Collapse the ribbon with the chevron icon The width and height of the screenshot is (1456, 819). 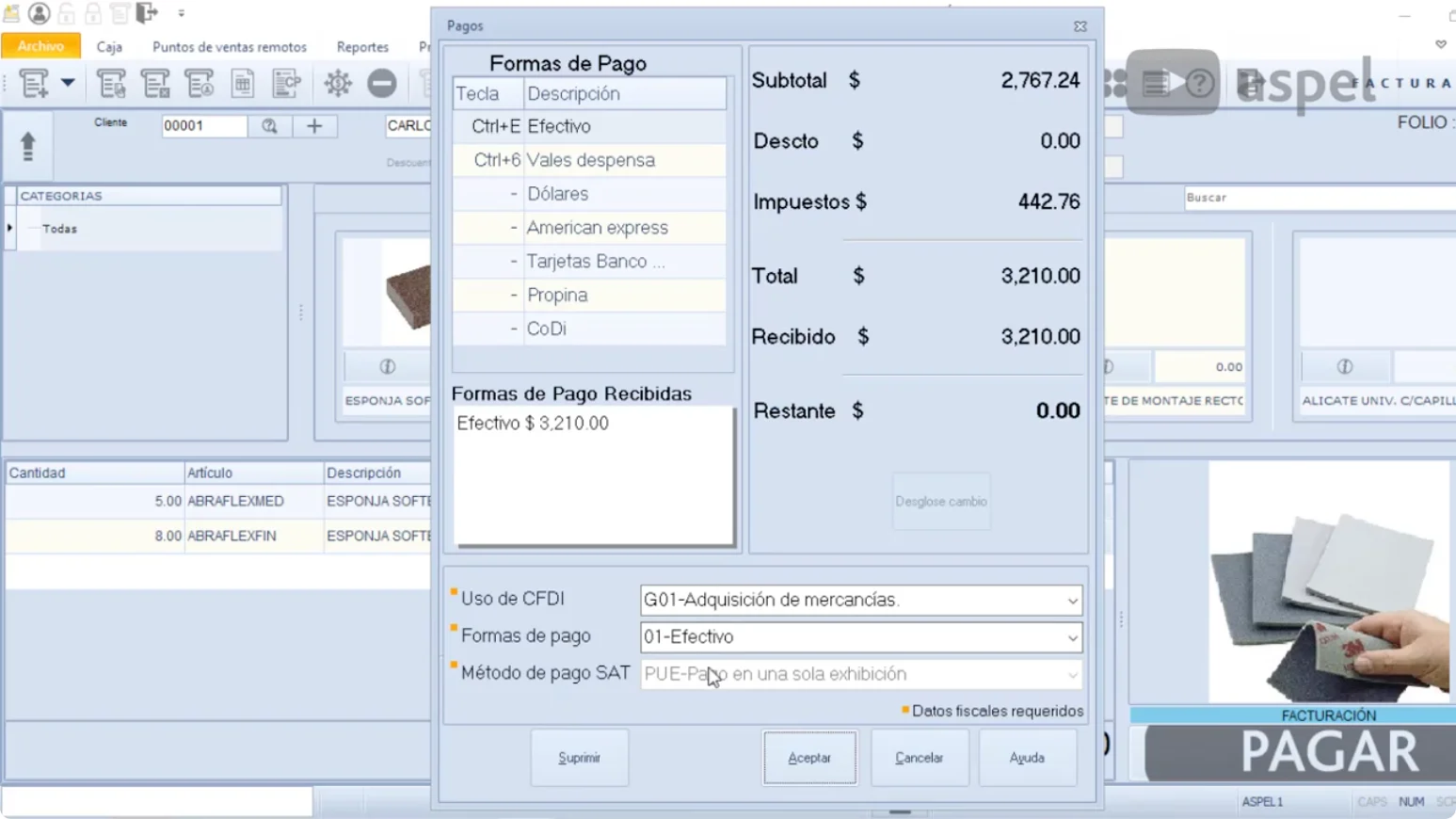coord(1440,44)
